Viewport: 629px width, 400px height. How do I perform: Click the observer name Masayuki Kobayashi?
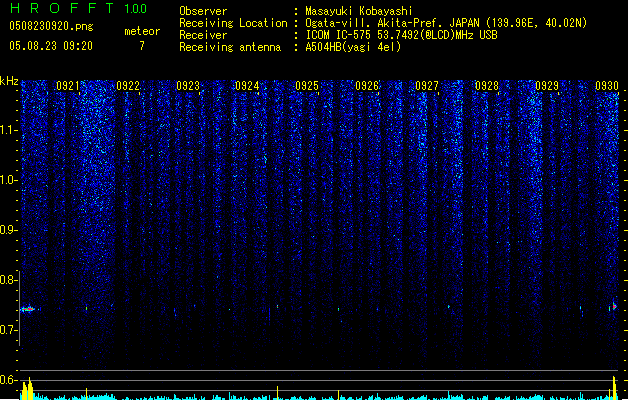[x=359, y=11]
